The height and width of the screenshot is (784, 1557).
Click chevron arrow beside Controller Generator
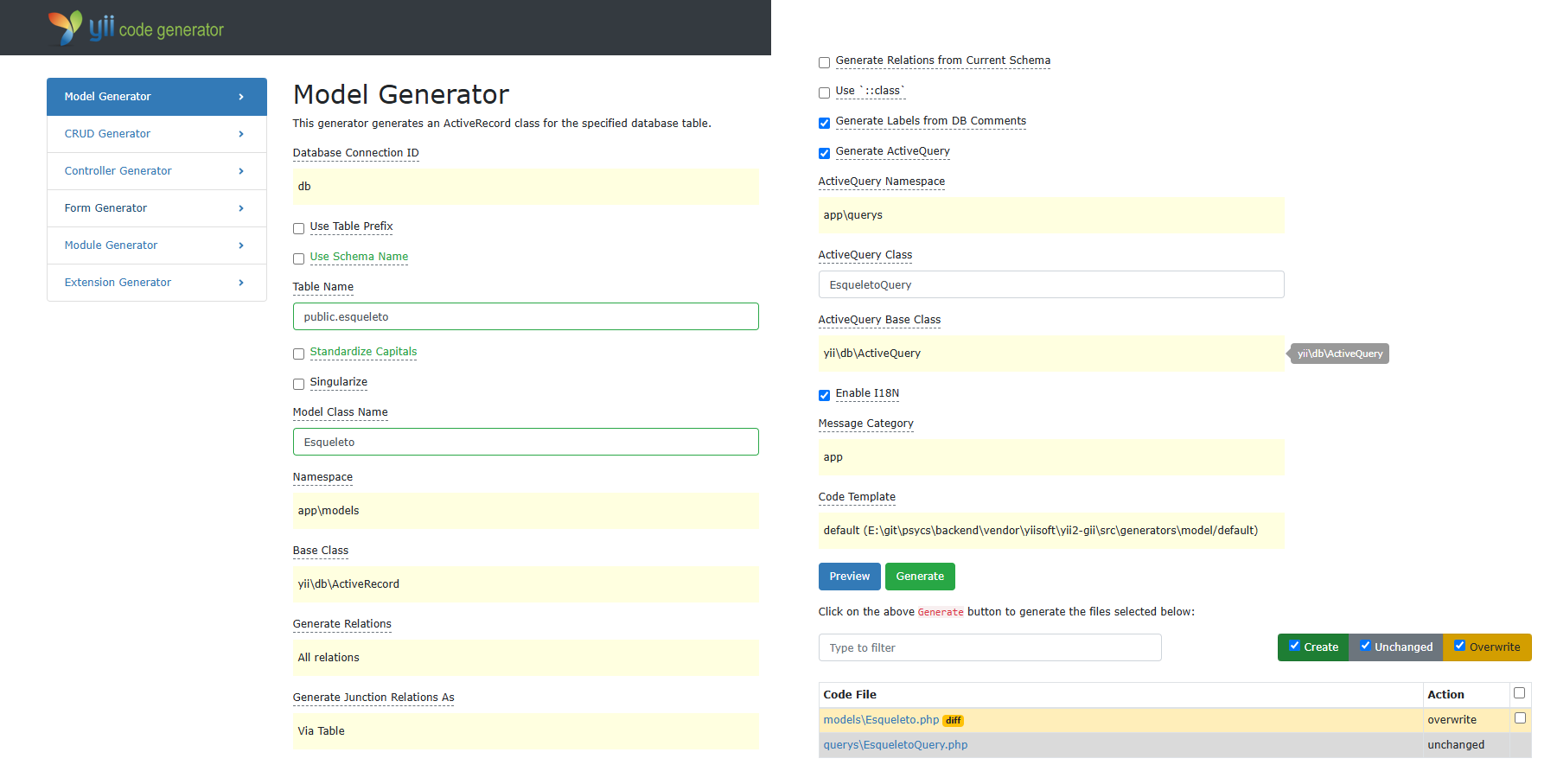241,171
